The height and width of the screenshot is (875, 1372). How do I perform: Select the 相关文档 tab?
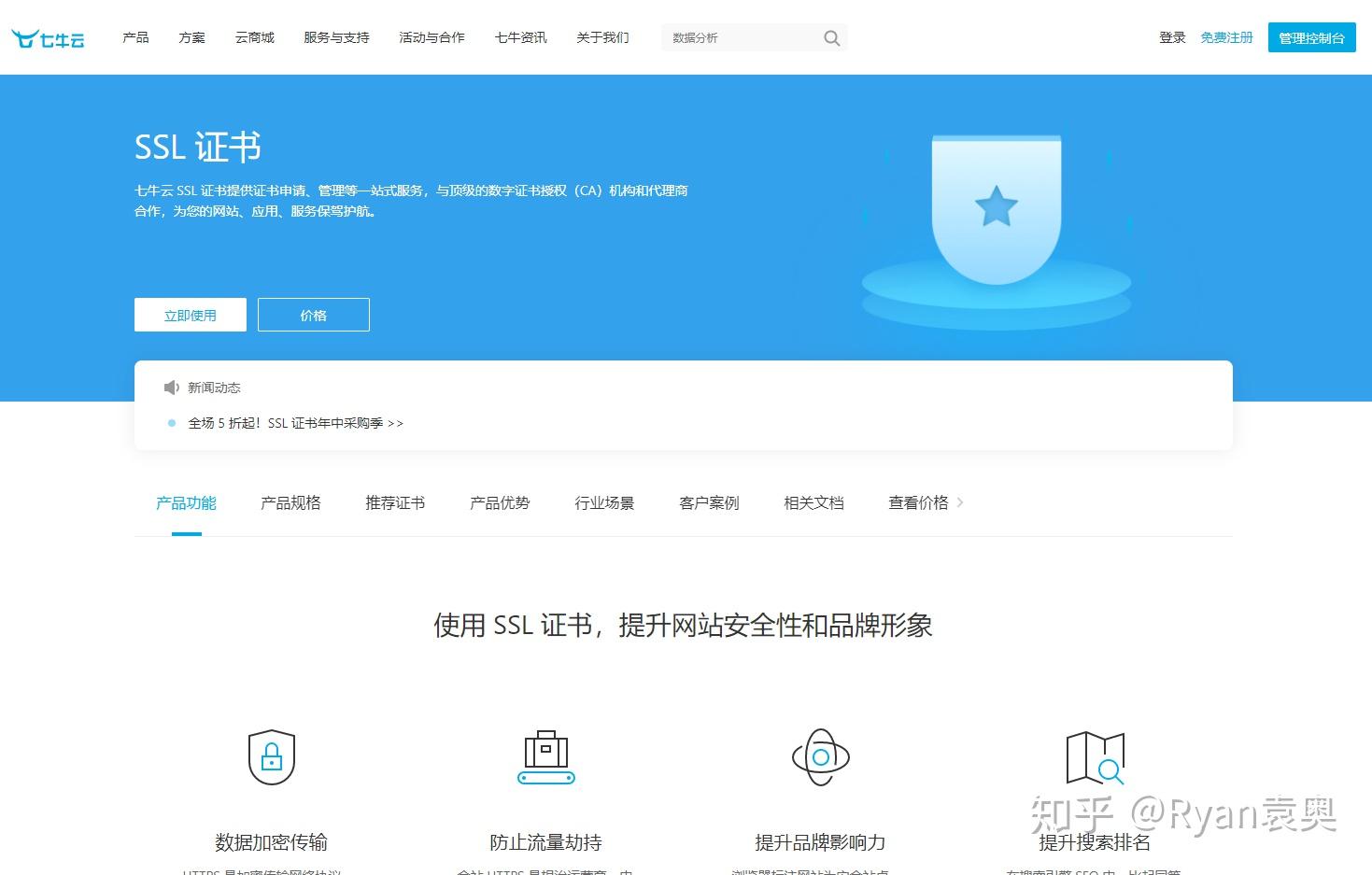click(x=813, y=503)
